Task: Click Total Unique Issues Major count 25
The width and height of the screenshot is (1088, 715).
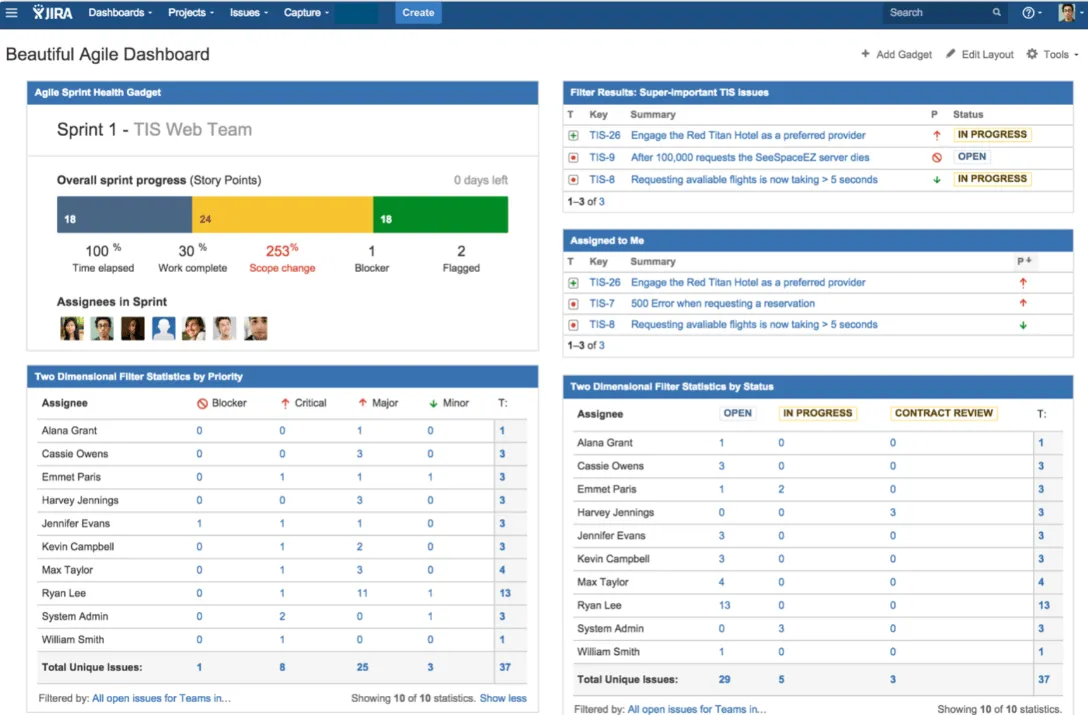Action: 362,667
